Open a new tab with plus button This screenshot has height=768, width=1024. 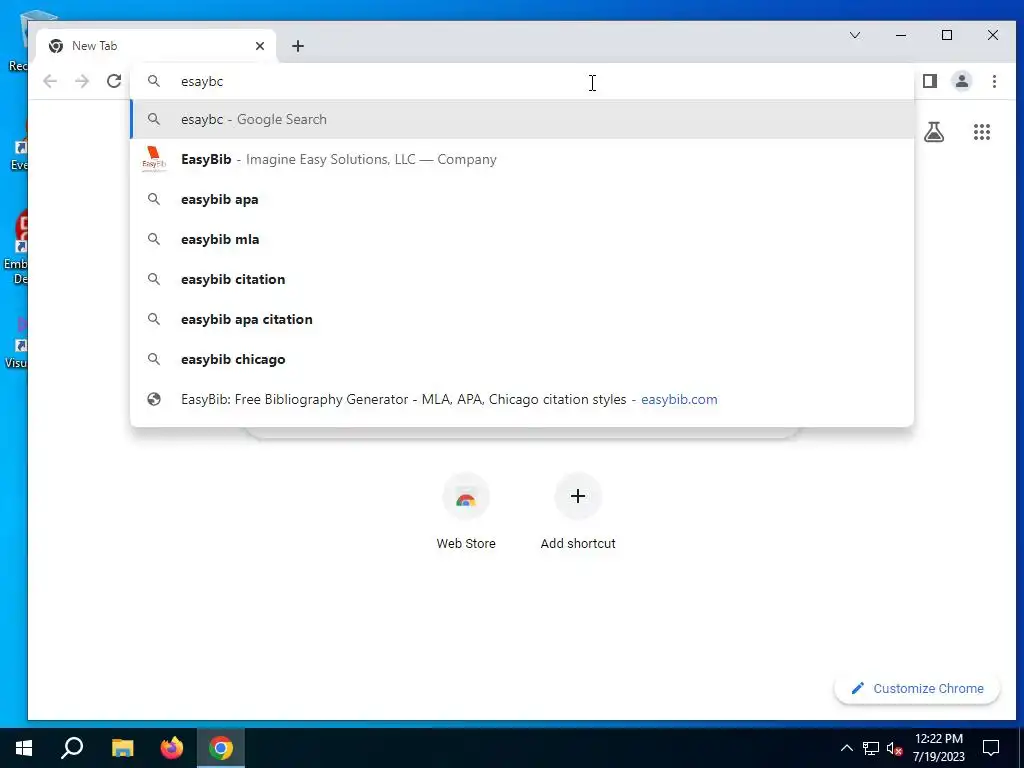pos(298,46)
